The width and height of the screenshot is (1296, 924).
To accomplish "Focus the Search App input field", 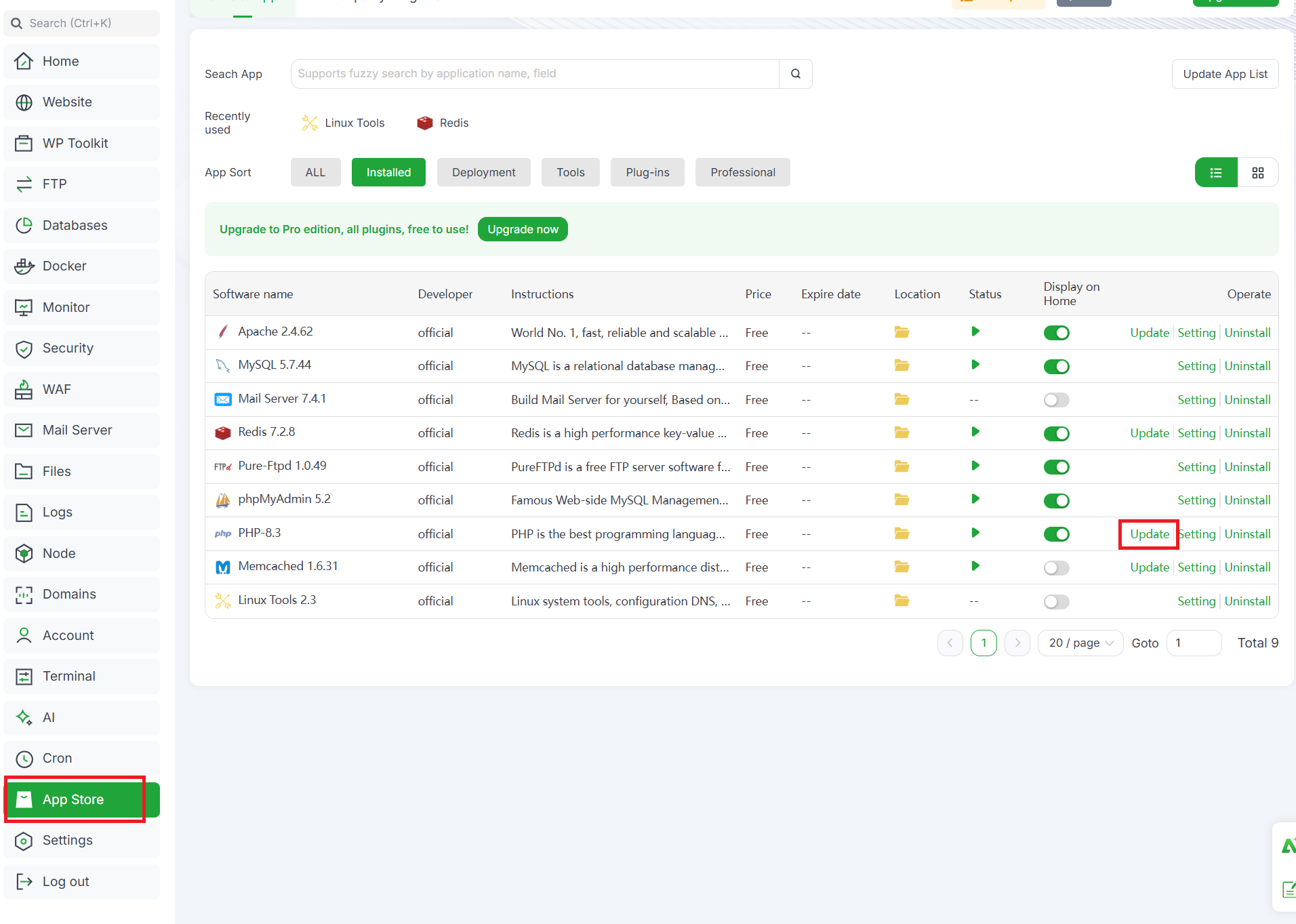I will 535,74.
